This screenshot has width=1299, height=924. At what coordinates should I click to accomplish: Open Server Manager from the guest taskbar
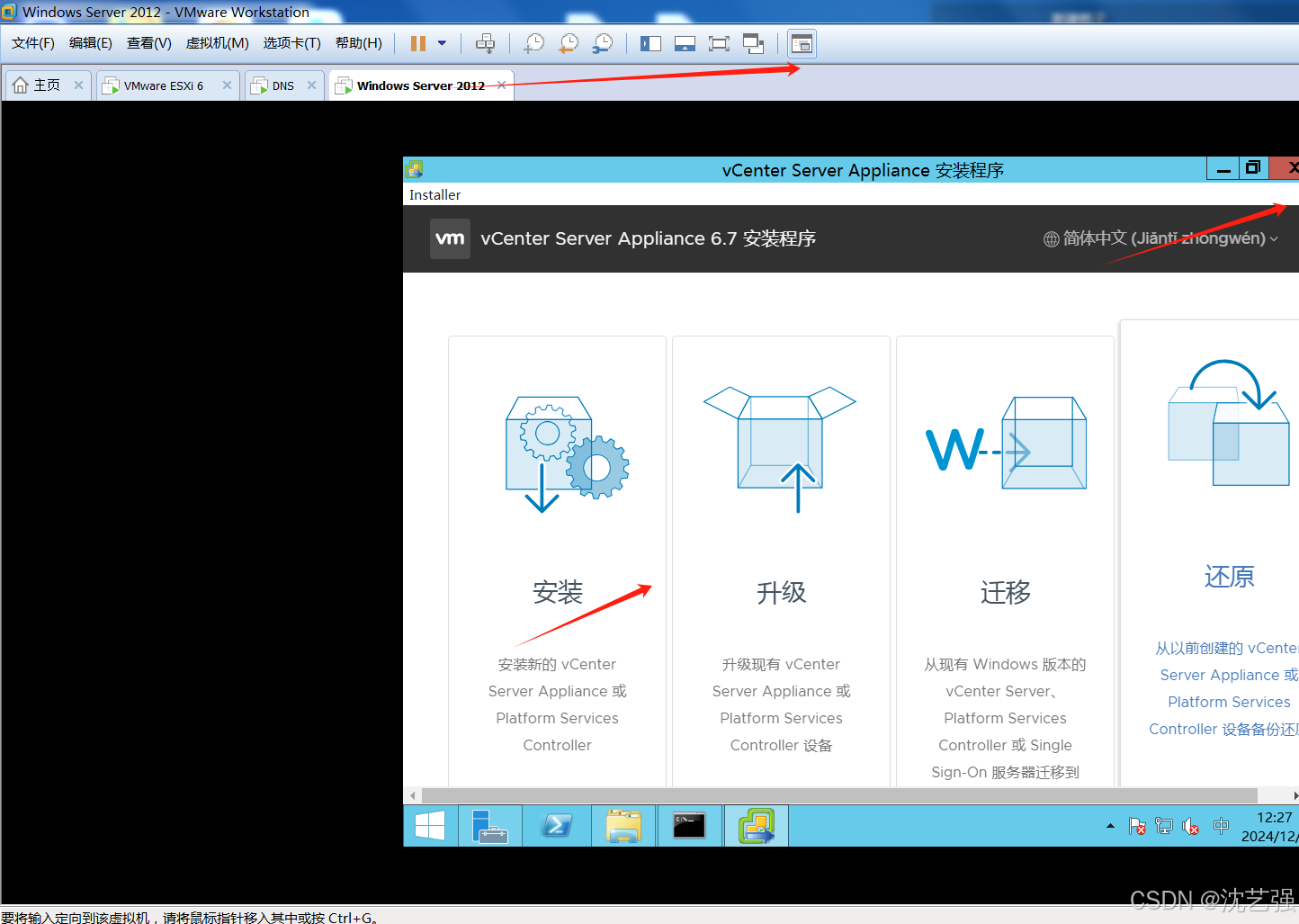[x=490, y=826]
